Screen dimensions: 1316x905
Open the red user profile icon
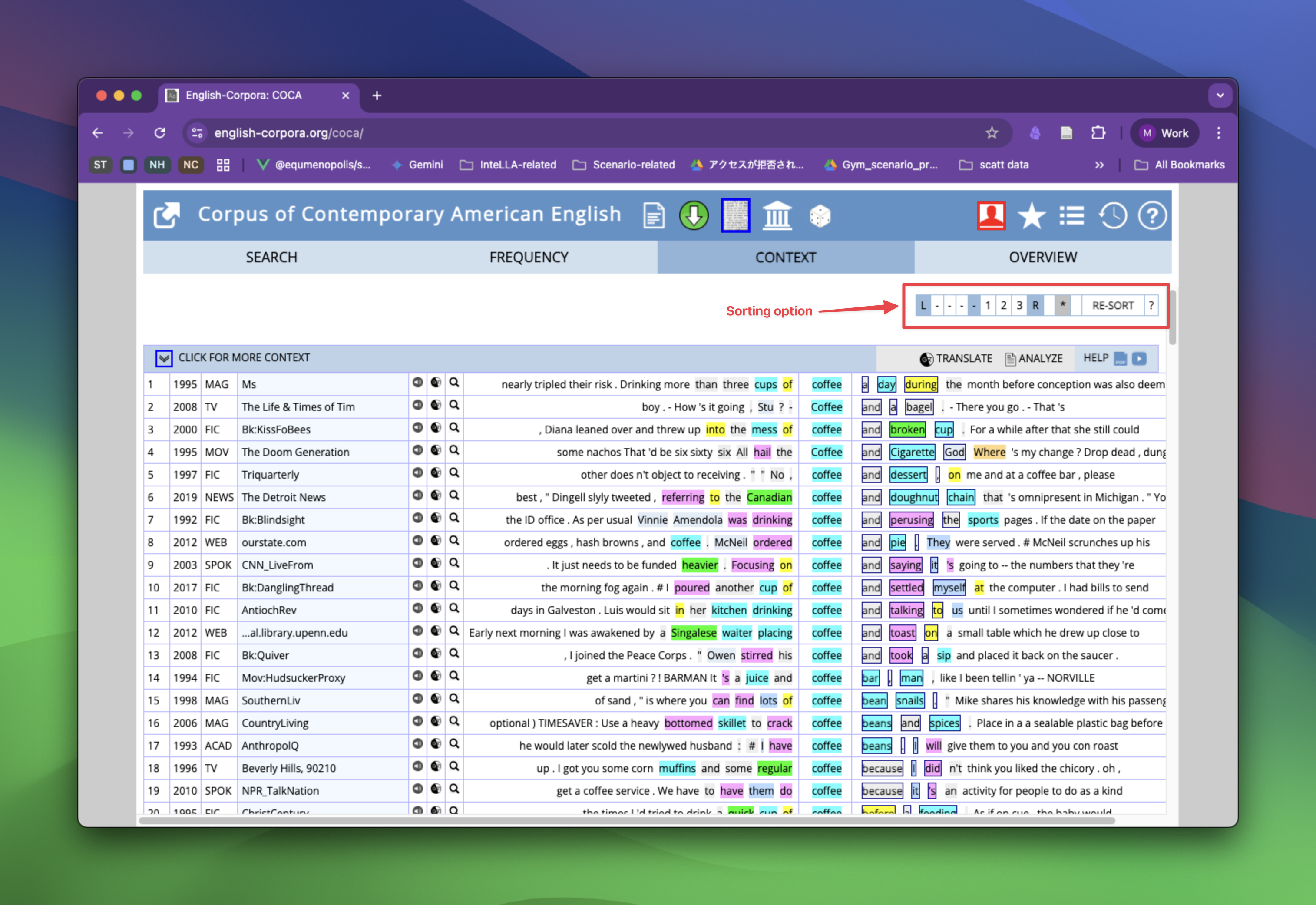coord(991,215)
